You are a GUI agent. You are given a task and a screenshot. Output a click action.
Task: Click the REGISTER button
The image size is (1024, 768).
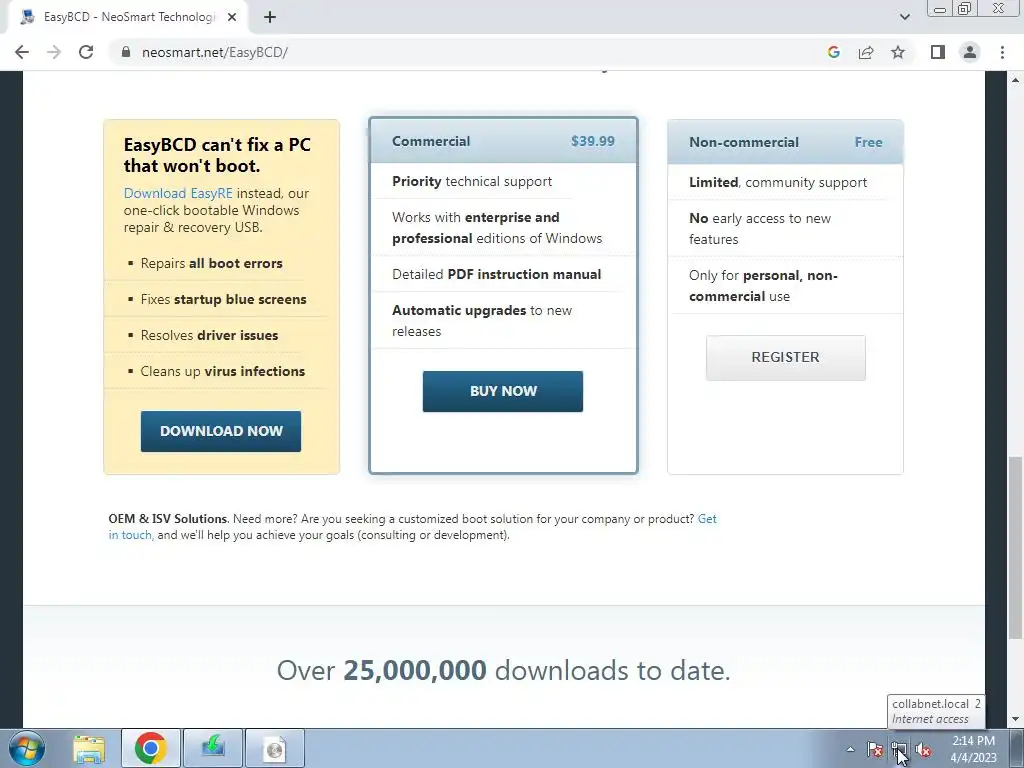pos(786,357)
